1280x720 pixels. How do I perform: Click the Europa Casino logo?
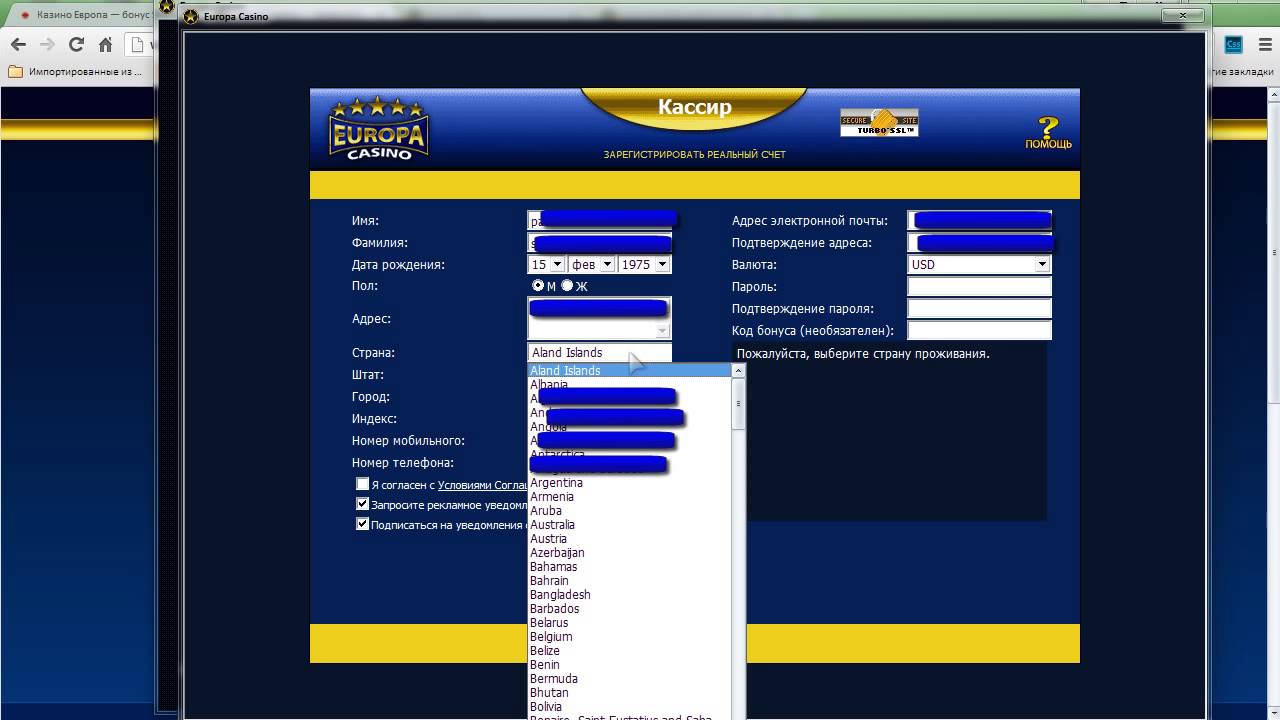click(379, 129)
